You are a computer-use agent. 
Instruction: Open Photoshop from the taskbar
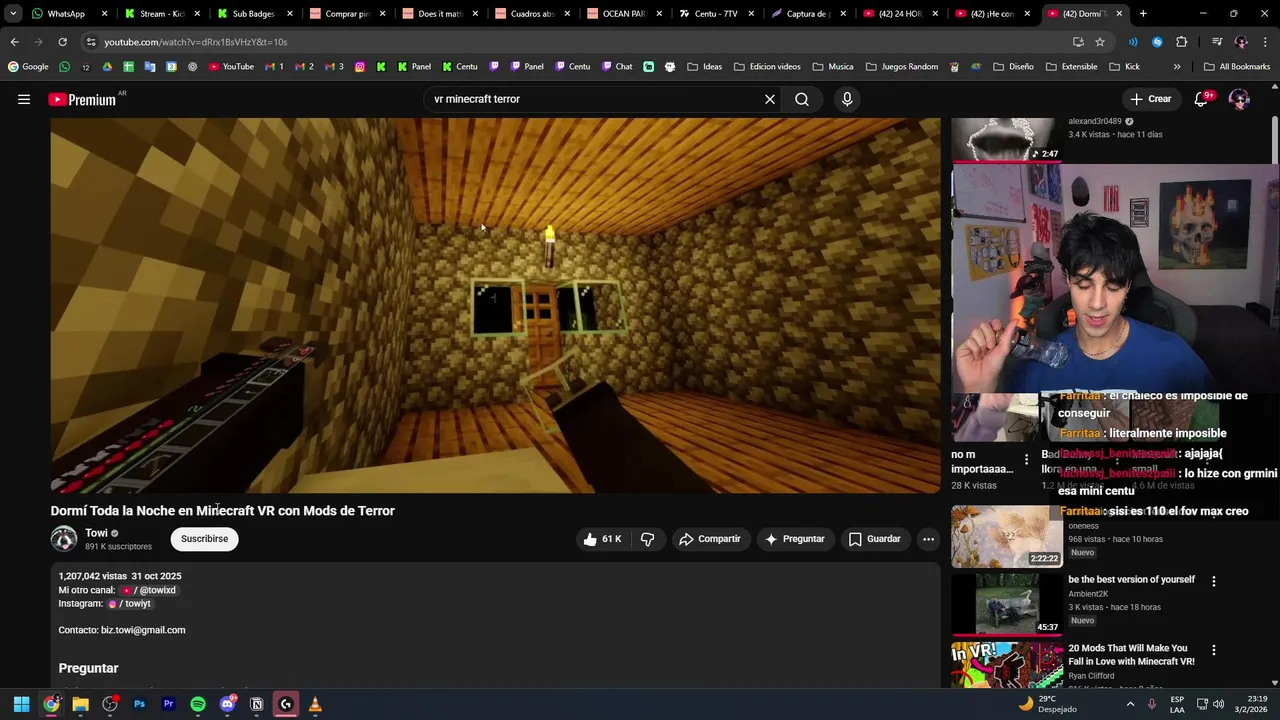139,704
